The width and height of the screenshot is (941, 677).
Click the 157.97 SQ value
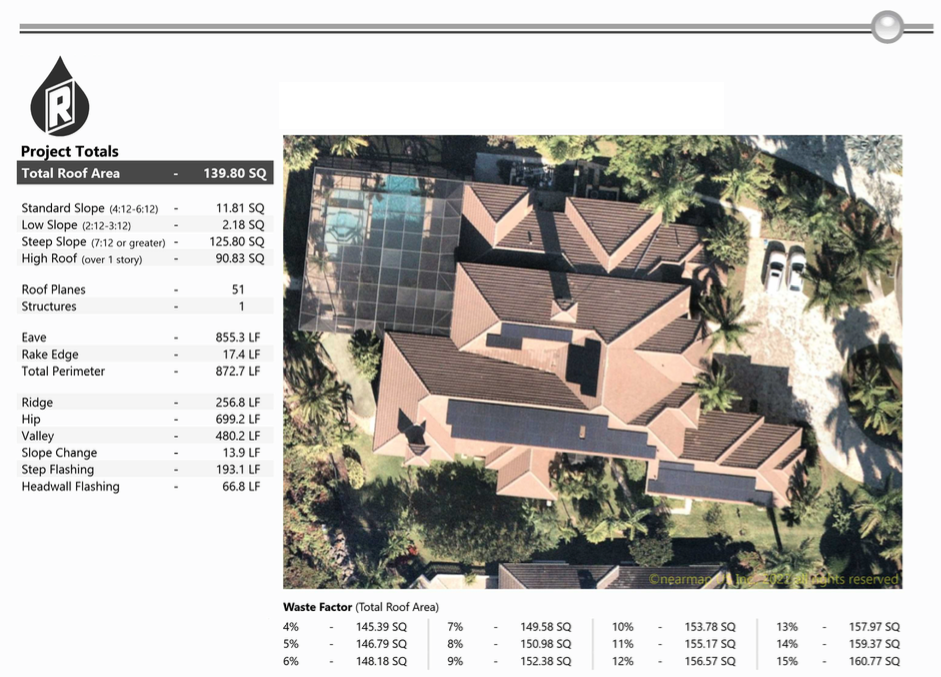click(x=874, y=627)
